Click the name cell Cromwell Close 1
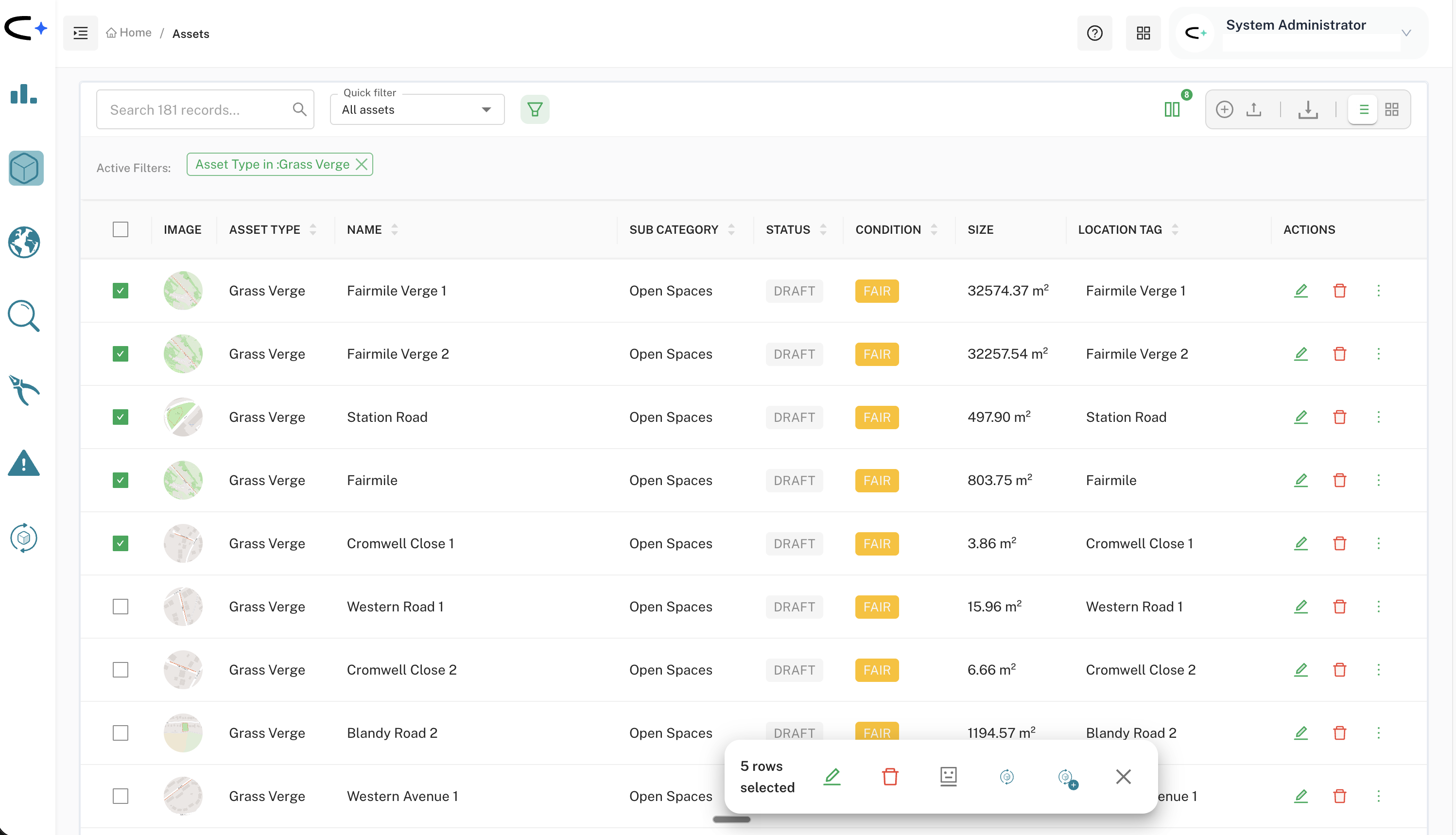Viewport: 1456px width, 835px height. click(x=400, y=543)
